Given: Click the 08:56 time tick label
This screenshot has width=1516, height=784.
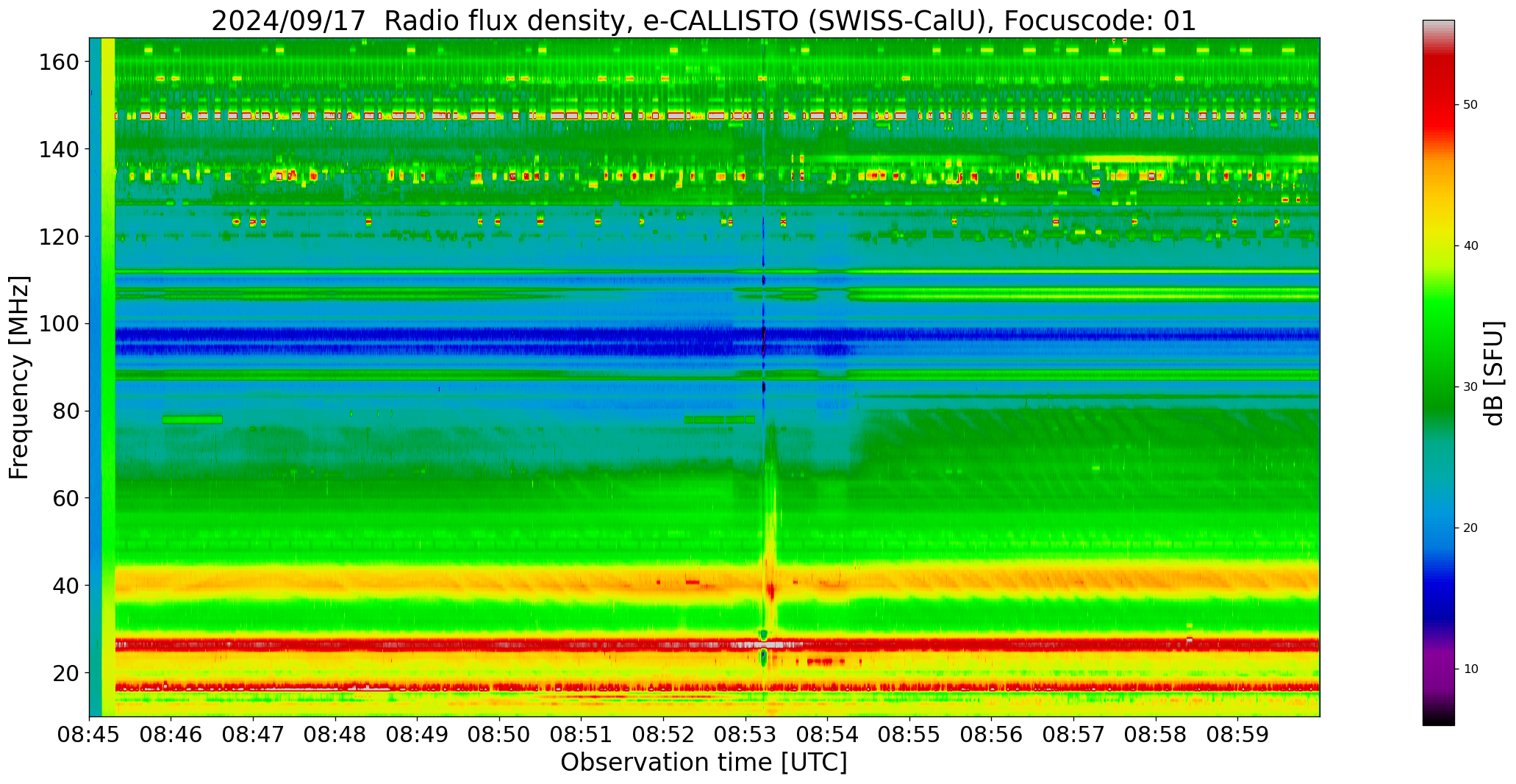Looking at the screenshot, I should tap(991, 736).
